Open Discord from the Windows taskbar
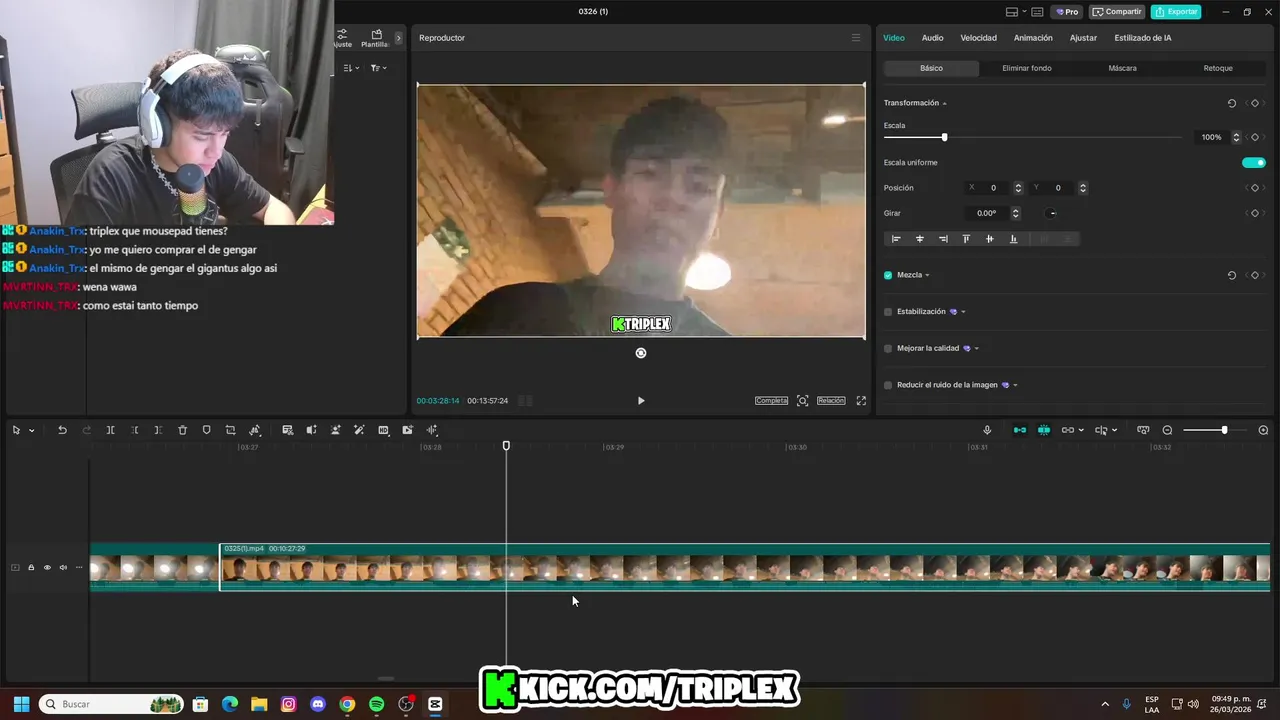This screenshot has height=720, width=1280. click(318, 704)
